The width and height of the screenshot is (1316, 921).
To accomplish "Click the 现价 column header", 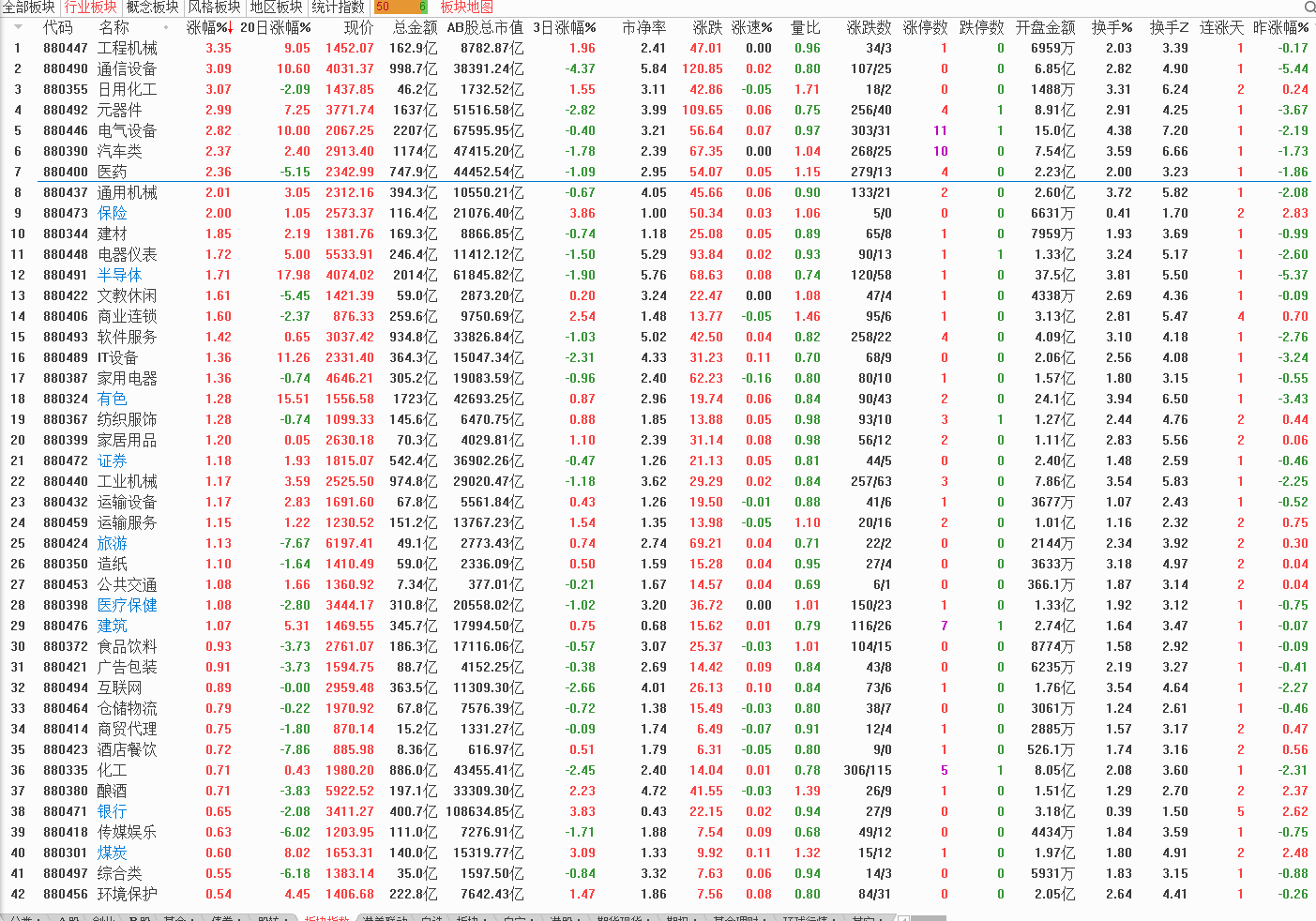I will [358, 28].
